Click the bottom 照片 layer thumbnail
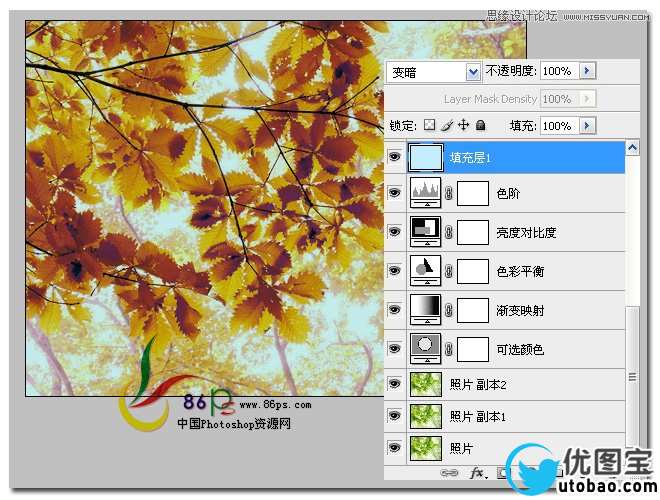Viewport: 660px width, 500px height. (426, 448)
